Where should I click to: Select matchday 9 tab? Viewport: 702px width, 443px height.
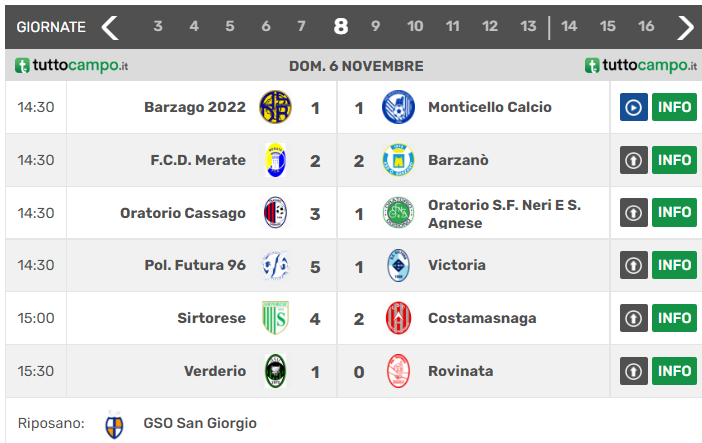pyautogui.click(x=376, y=27)
